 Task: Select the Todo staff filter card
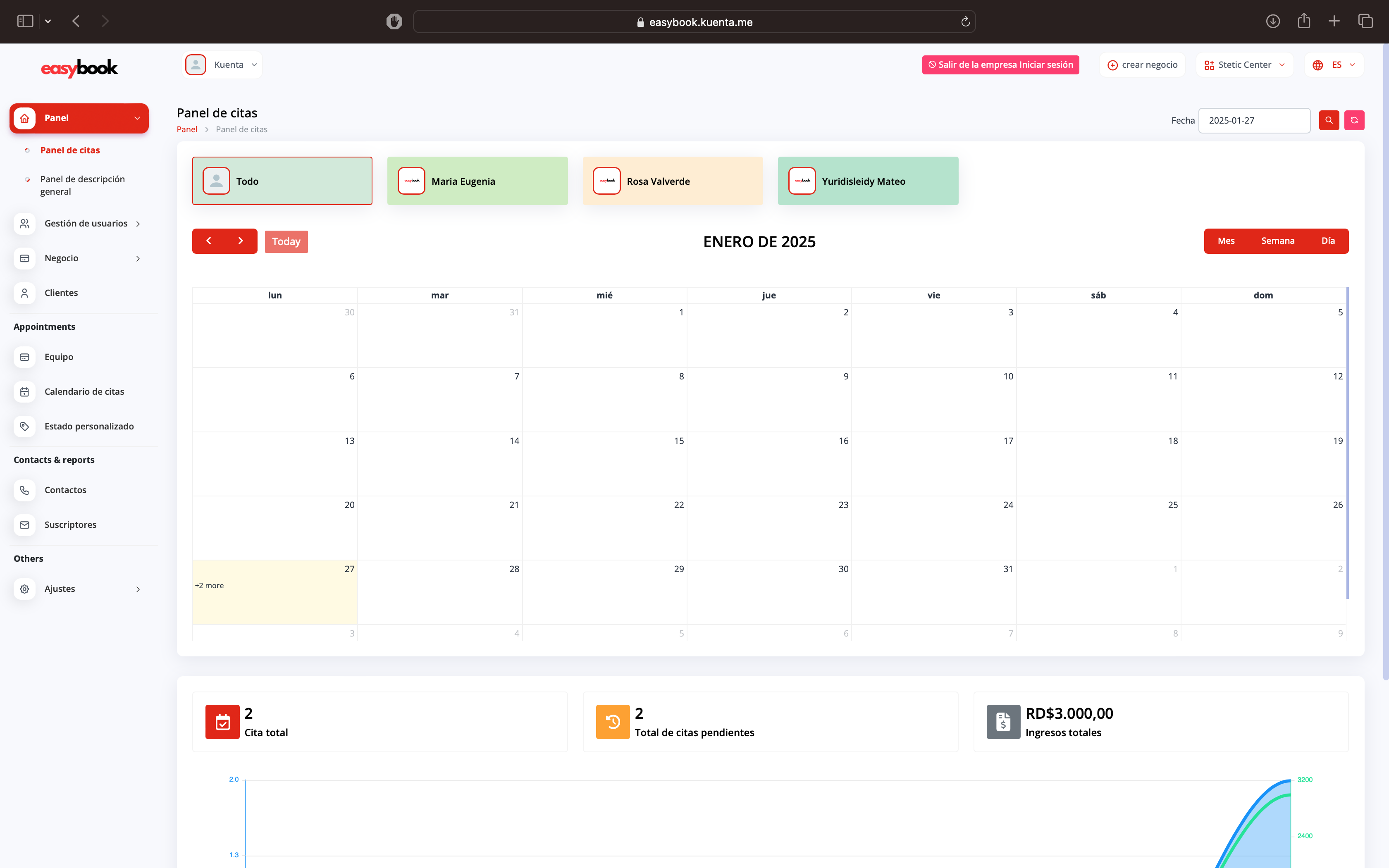(x=282, y=181)
